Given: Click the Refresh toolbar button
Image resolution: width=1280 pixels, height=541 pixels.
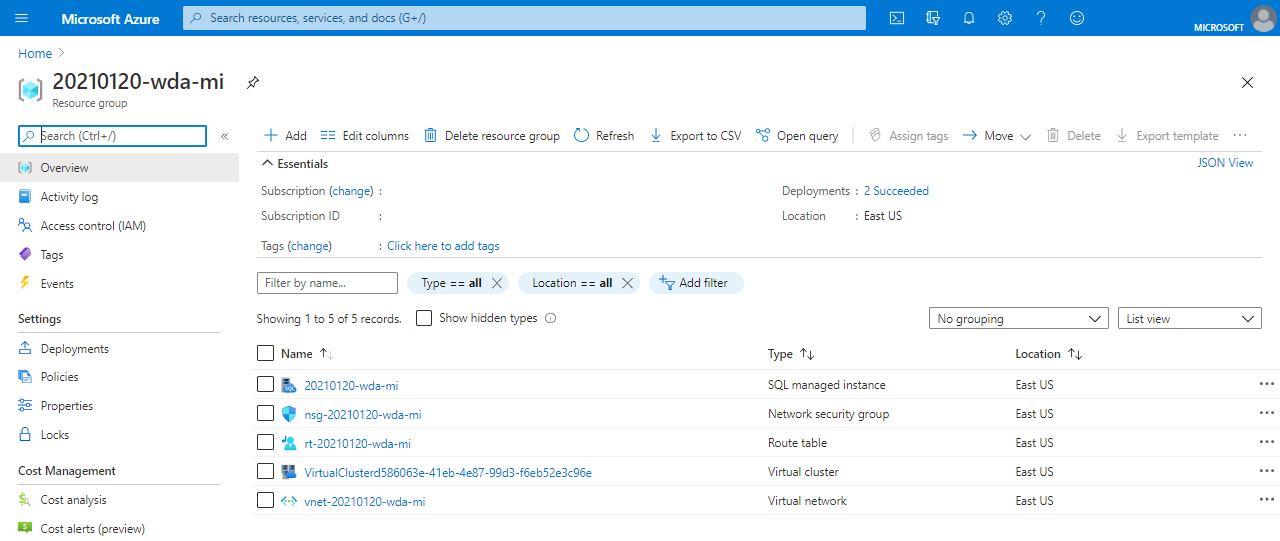Looking at the screenshot, I should (604, 136).
